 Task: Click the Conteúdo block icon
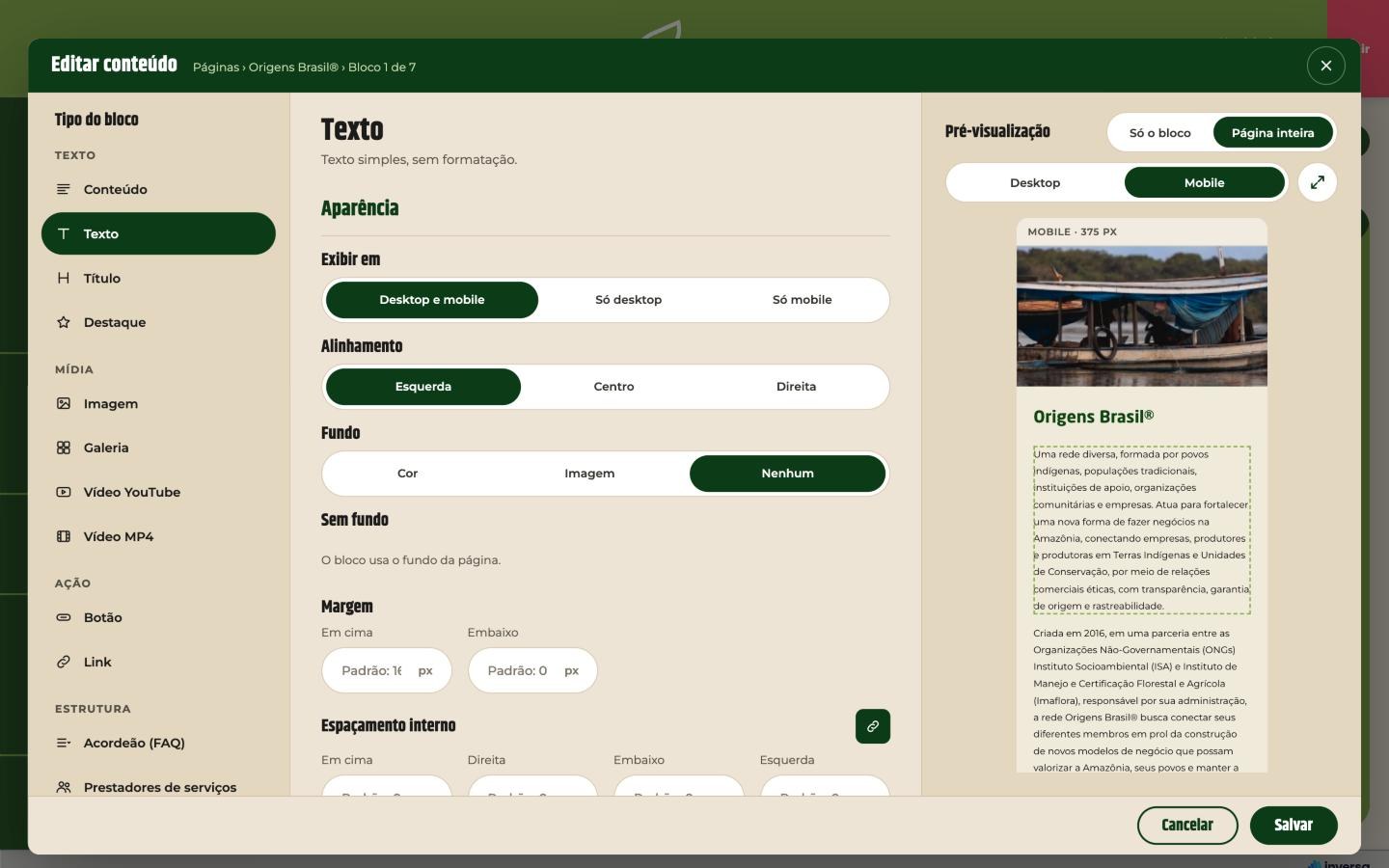pos(64,189)
